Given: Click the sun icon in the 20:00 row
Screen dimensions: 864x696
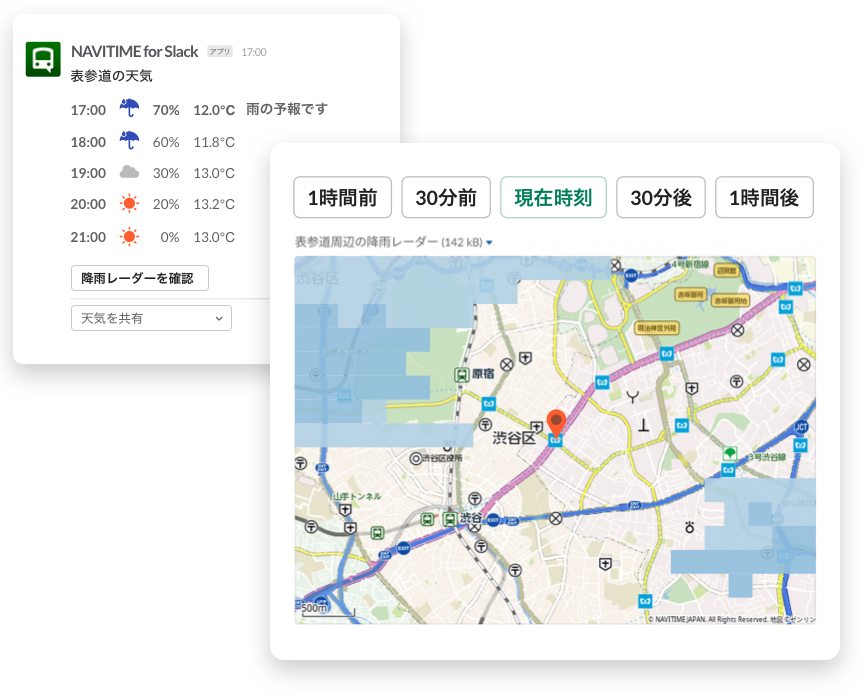Looking at the screenshot, I should 129,204.
